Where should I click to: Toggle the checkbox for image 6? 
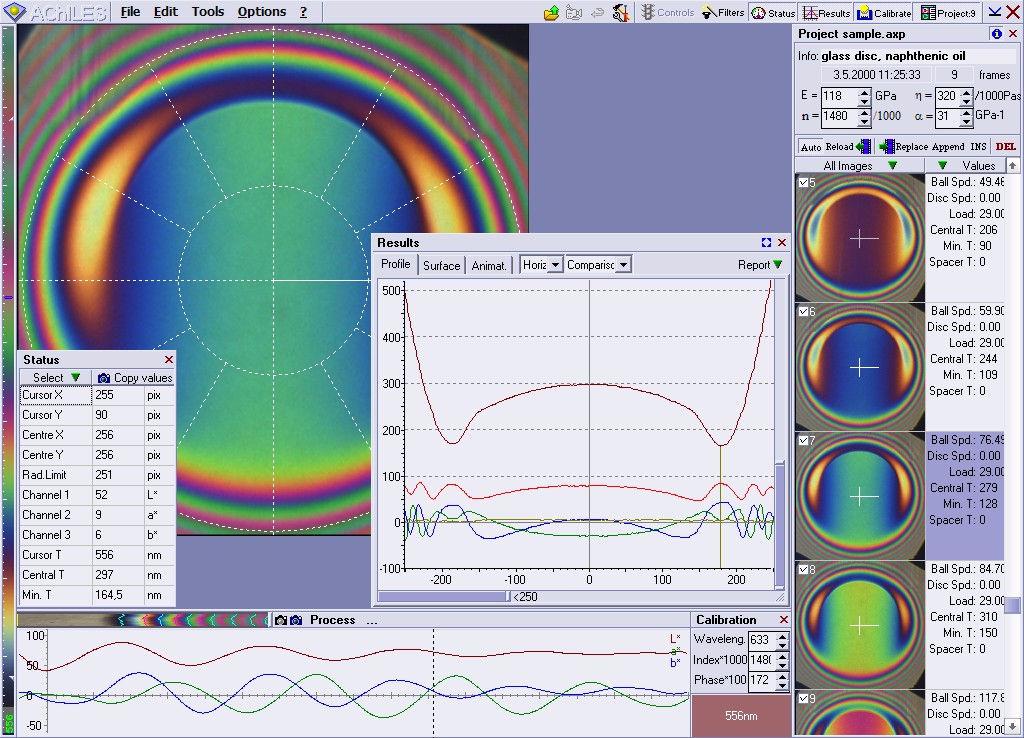click(x=803, y=312)
